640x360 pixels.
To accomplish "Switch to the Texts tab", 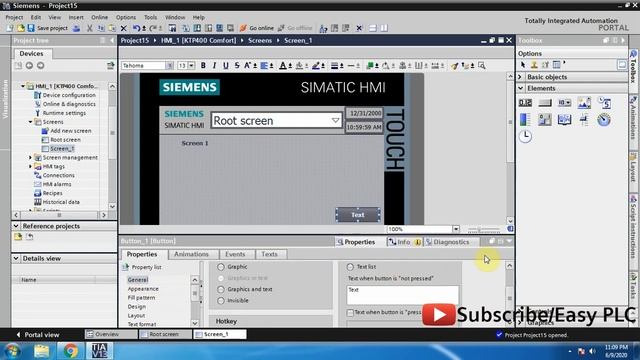I will coord(269,254).
